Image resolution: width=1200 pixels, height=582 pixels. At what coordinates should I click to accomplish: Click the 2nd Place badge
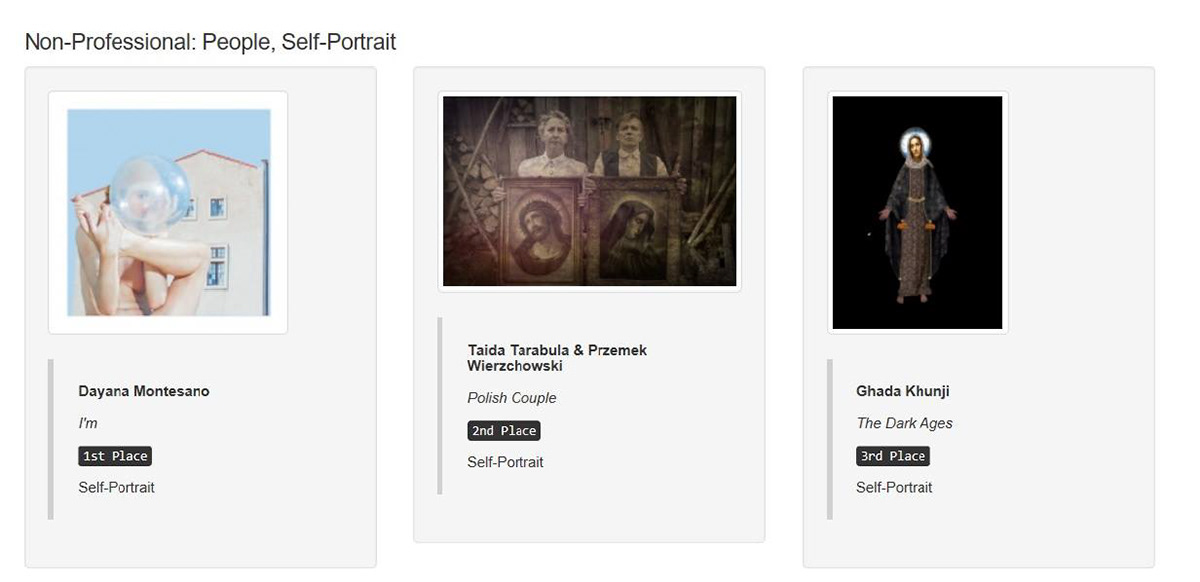504,431
